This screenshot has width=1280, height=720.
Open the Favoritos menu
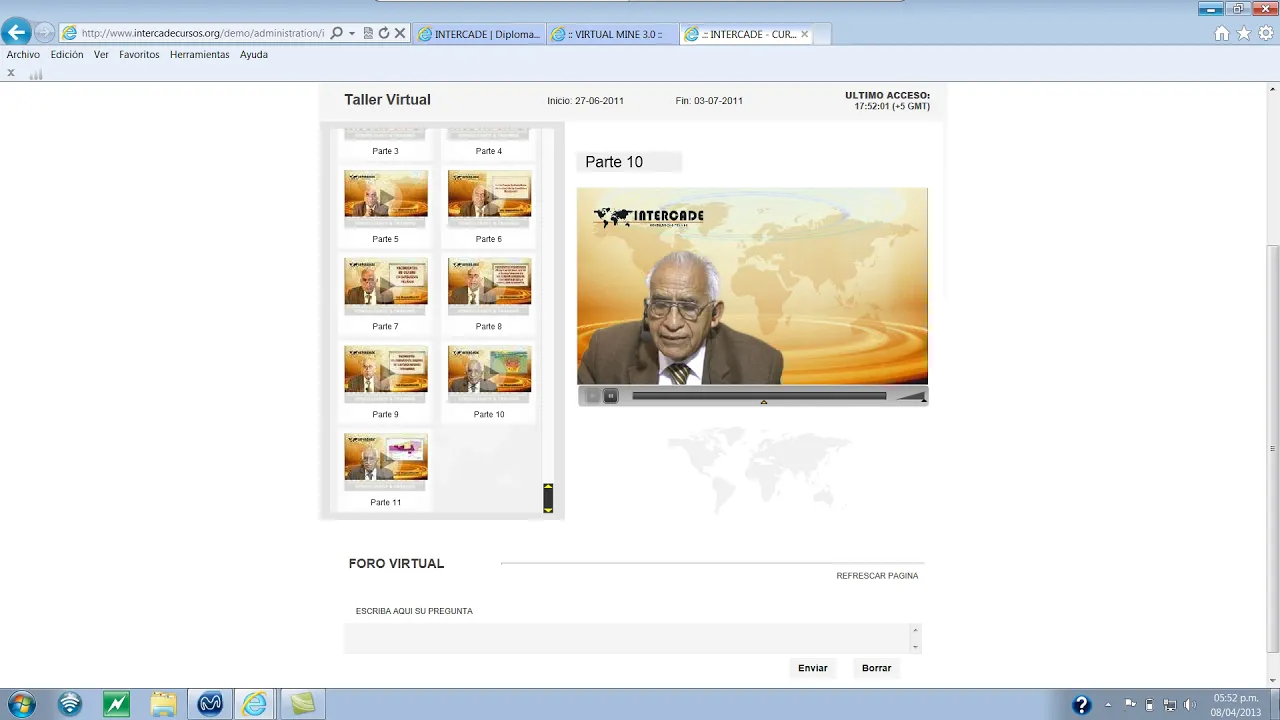(x=139, y=55)
